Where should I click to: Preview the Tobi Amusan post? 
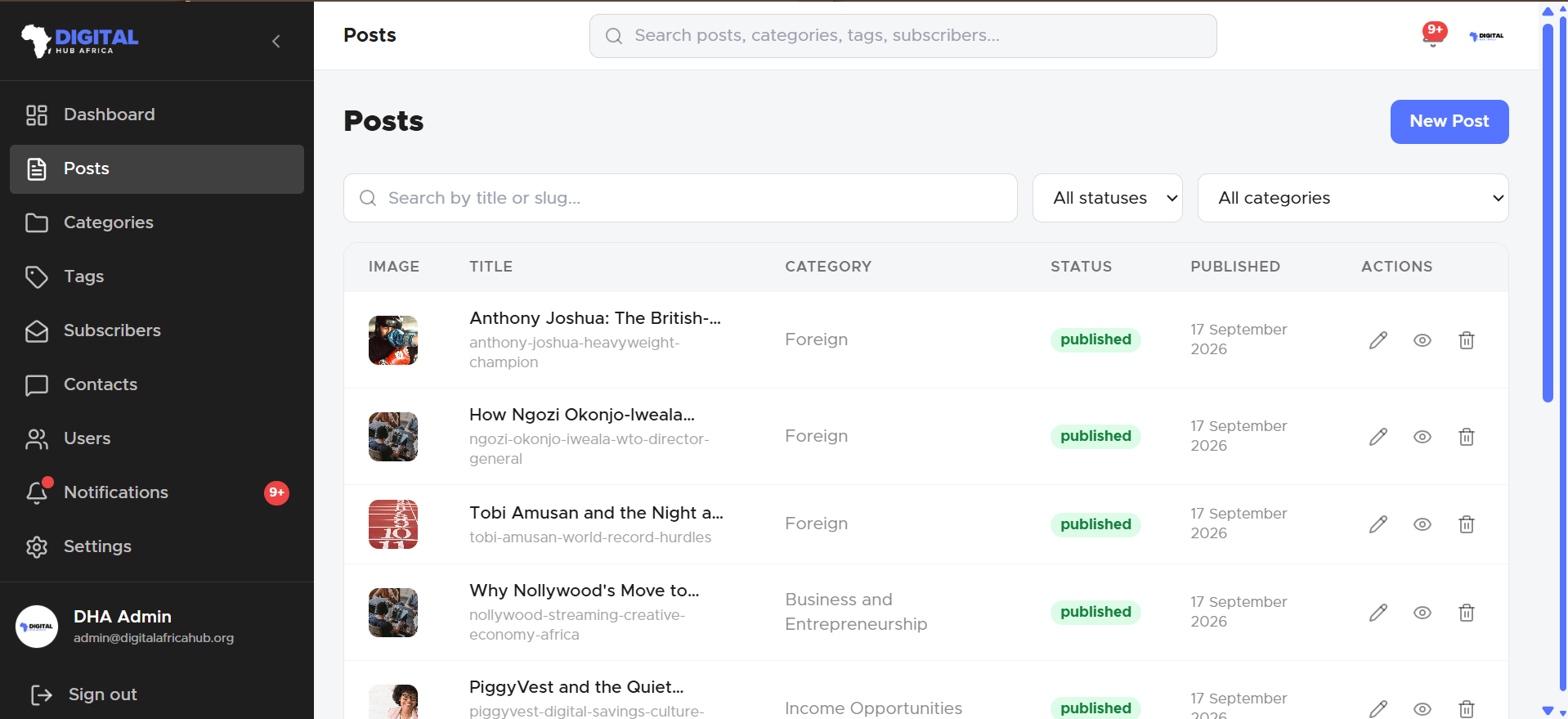point(1422,524)
